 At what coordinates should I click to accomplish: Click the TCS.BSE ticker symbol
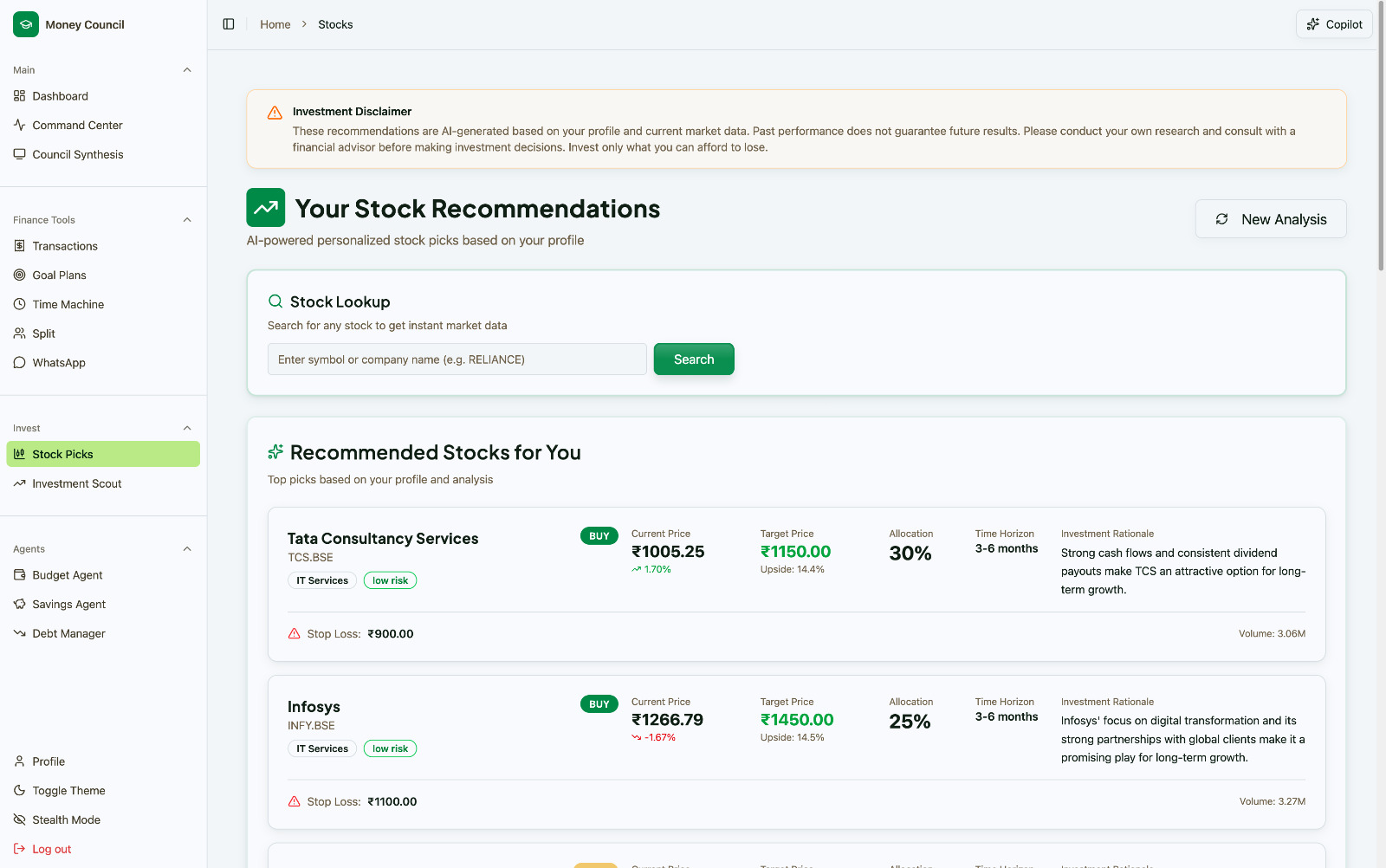click(310, 558)
